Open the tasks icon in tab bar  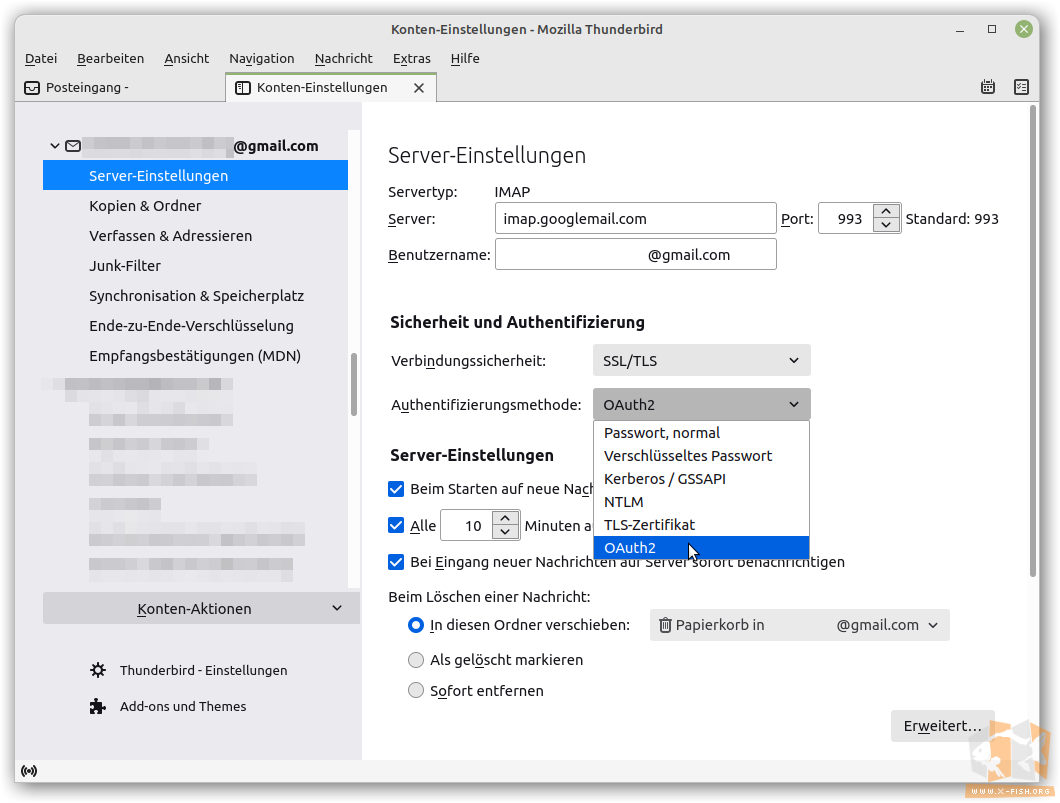[x=1021, y=87]
